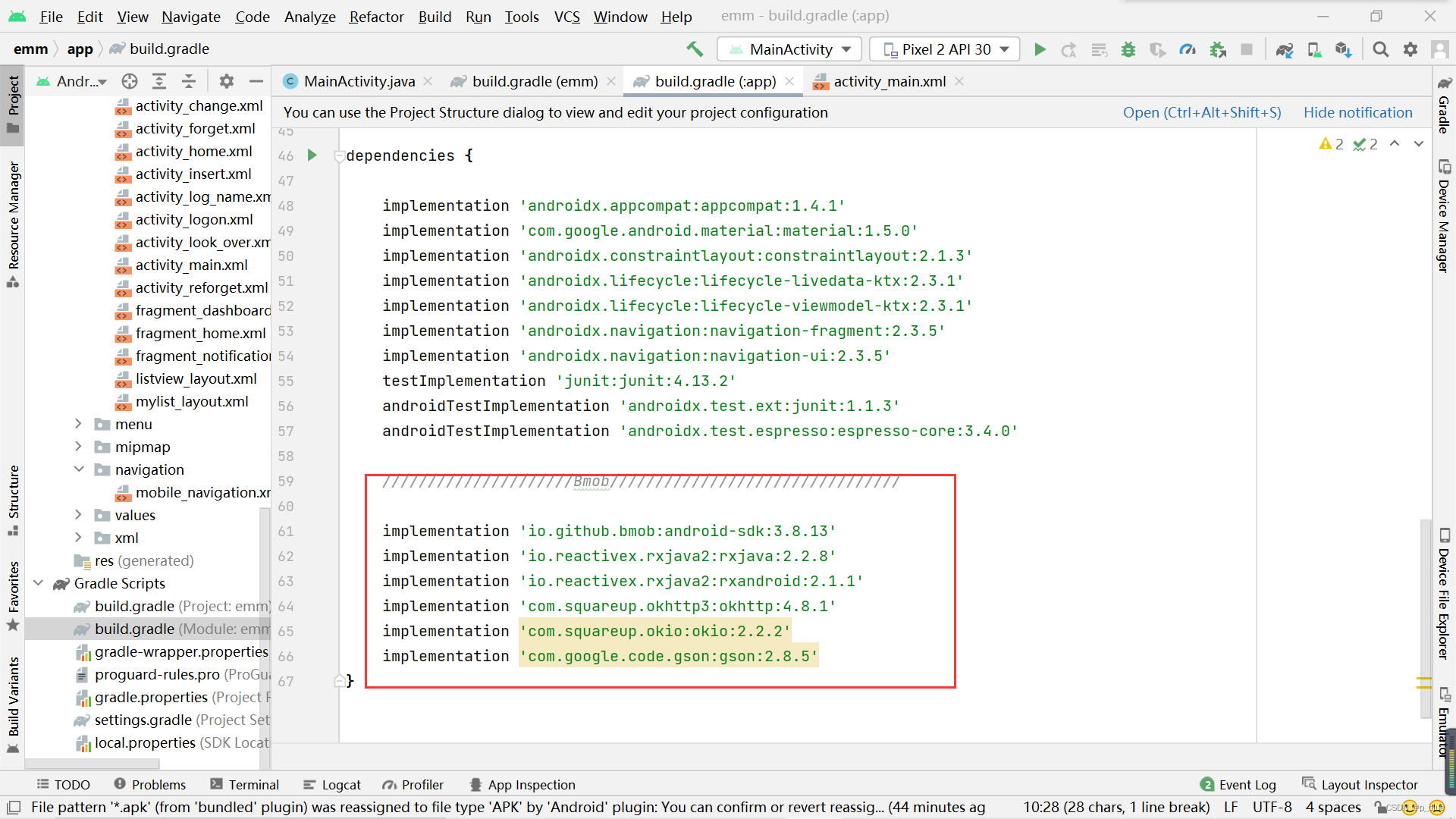Image resolution: width=1456 pixels, height=819 pixels.
Task: Click the Attach Debugger to Android Process icon
Action: point(1218,49)
